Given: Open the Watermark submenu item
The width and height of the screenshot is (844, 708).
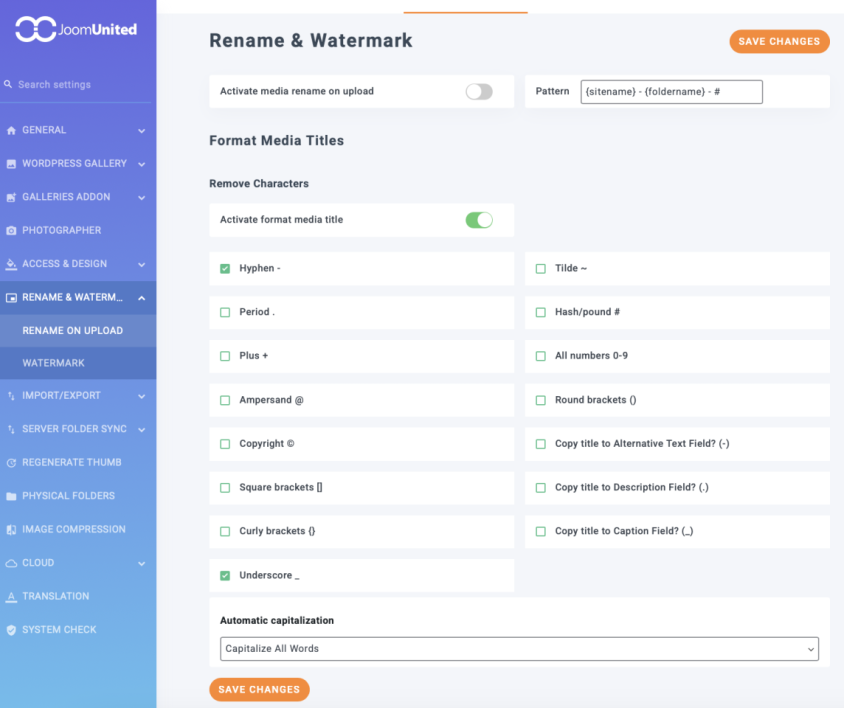Looking at the screenshot, I should click(x=54, y=363).
